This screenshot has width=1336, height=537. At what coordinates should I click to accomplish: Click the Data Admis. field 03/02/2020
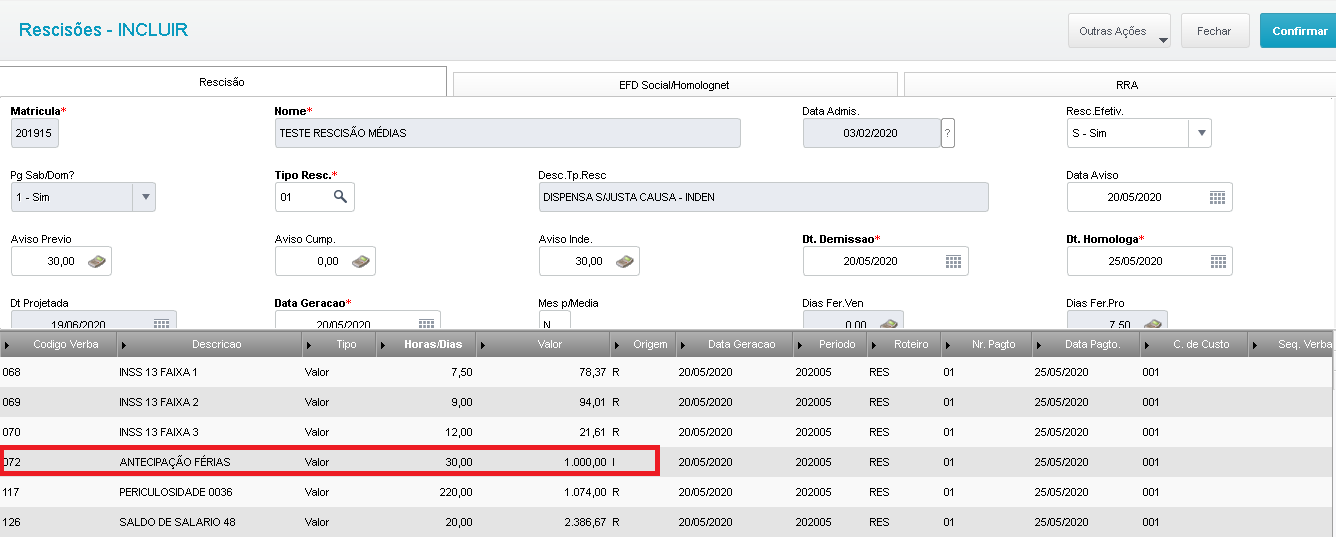872,133
